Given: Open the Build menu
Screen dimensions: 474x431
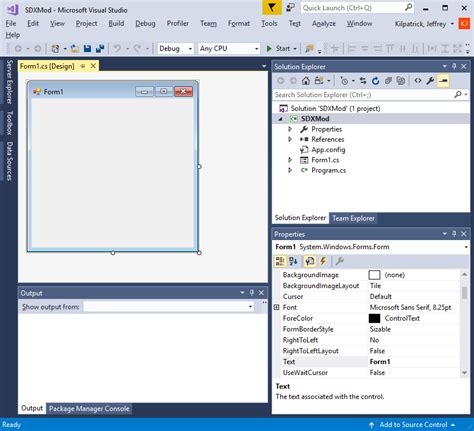Looking at the screenshot, I should [x=116, y=23].
